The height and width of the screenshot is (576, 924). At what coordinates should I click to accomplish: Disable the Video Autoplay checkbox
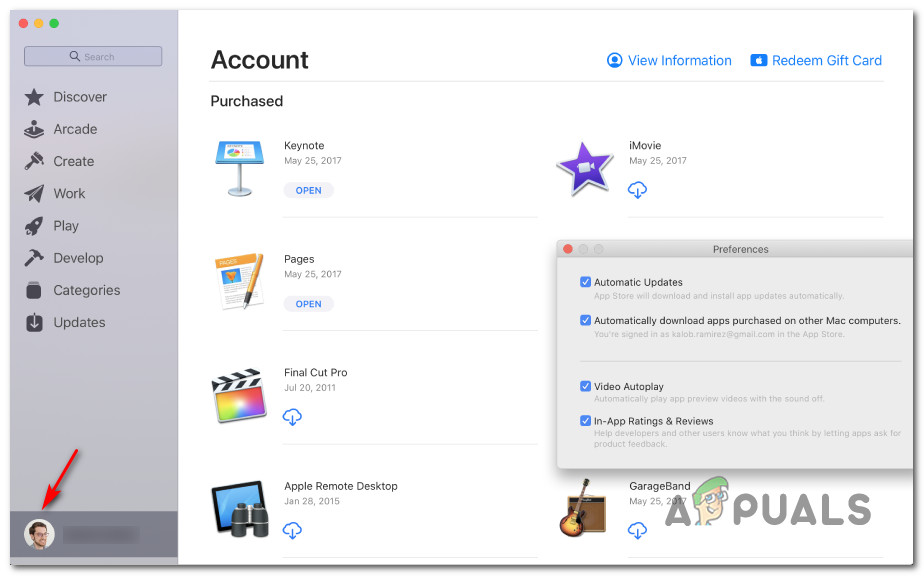pyautogui.click(x=585, y=386)
